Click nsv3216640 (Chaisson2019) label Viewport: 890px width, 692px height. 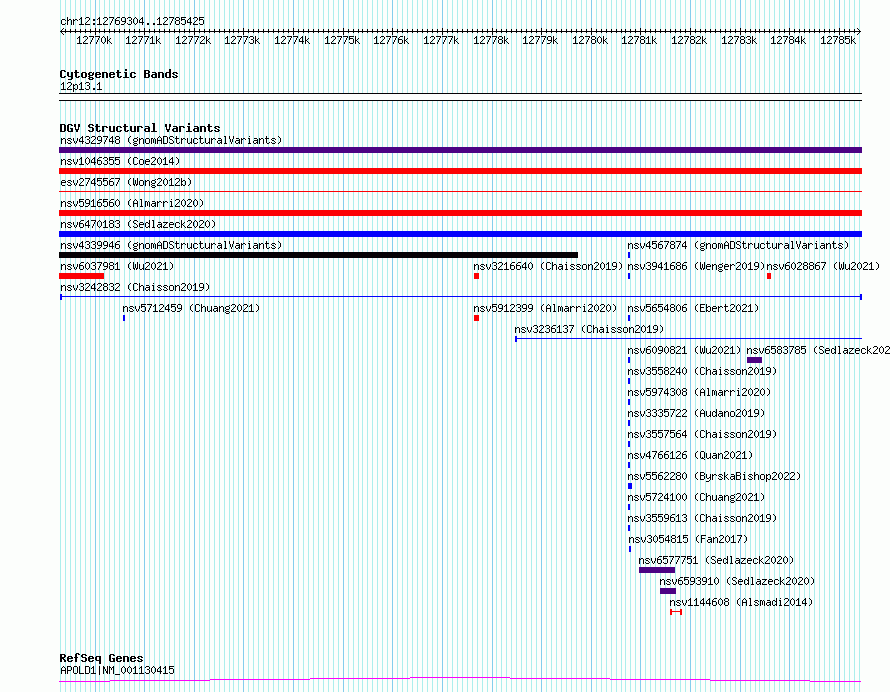click(x=548, y=266)
